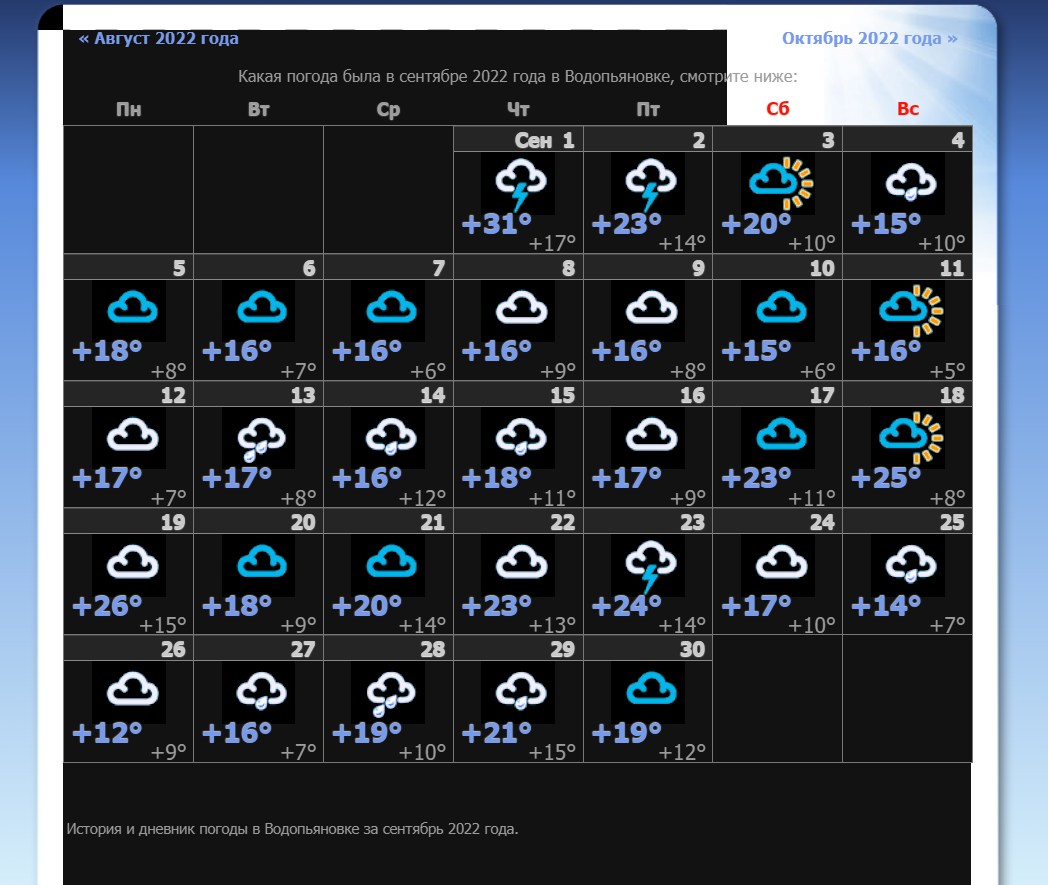Image resolution: width=1048 pixels, height=885 pixels.
Task: Select the partly sunny icon on September 18
Action: click(909, 437)
